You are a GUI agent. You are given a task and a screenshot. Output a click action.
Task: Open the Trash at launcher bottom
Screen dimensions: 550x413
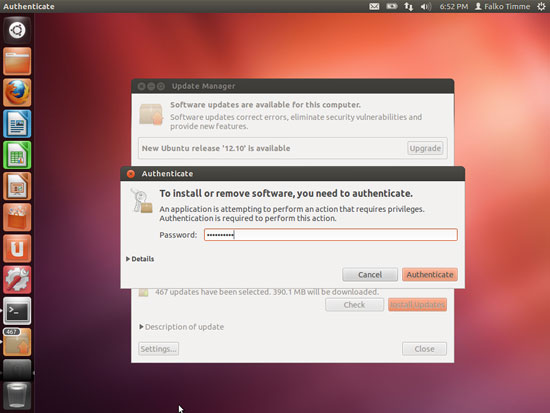tap(17, 396)
